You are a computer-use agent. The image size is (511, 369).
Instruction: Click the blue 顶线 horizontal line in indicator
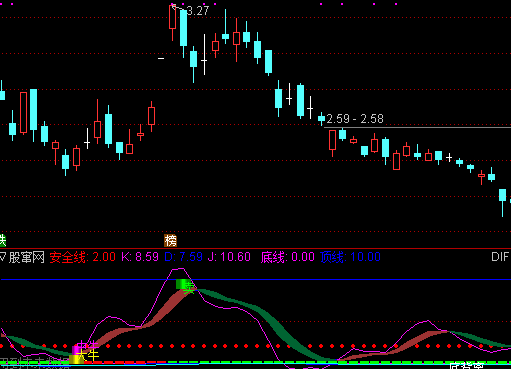255,279
